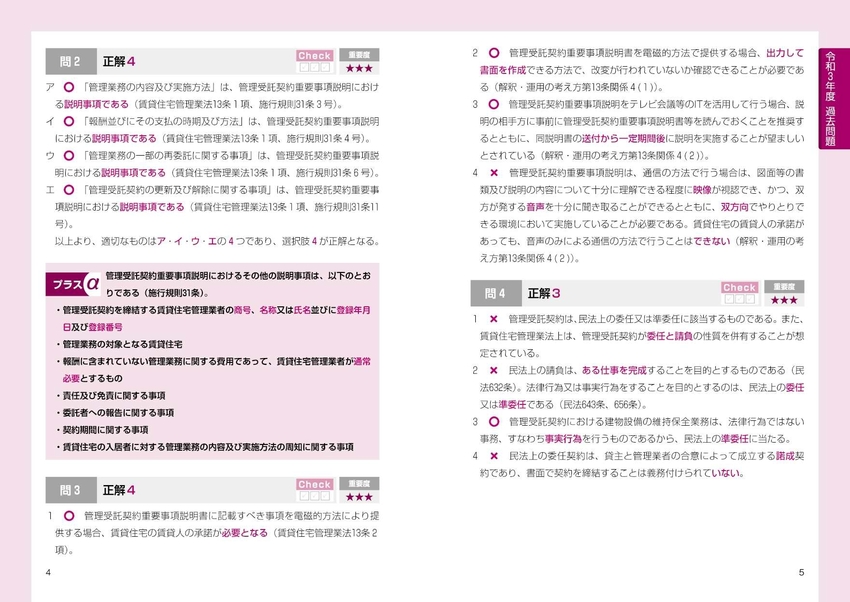This screenshot has width=850, height=602.
Task: Click the circle mark on answer イ
Action: click(69, 121)
